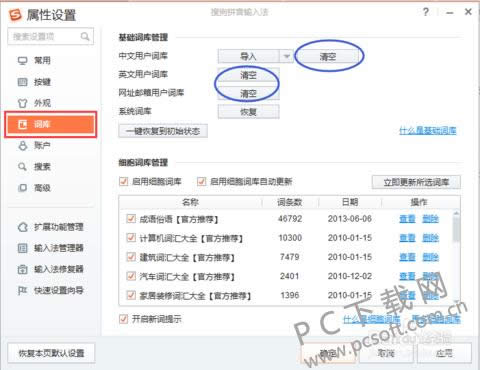Click the search magnifier icon in settings search box

85,36
